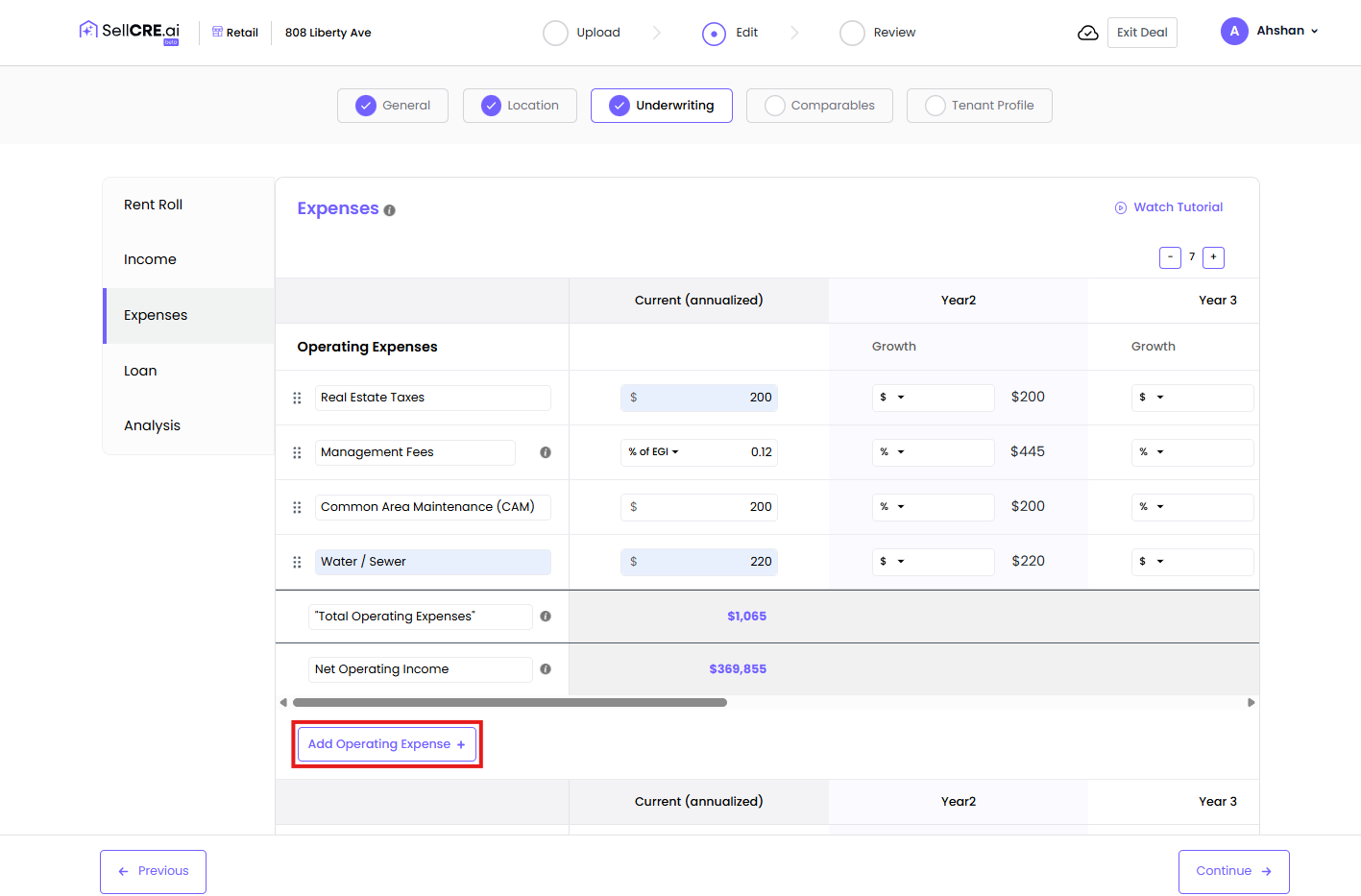The height and width of the screenshot is (896, 1361).
Task: Click drag handle for Real Estate Taxes
Action: [x=297, y=398]
